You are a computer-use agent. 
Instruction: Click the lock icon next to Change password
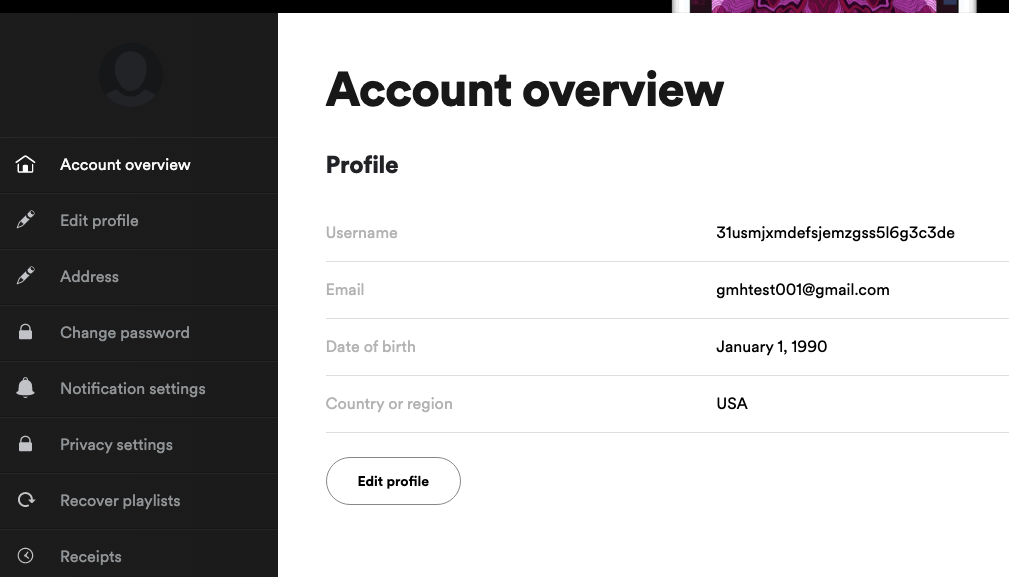[x=26, y=333]
